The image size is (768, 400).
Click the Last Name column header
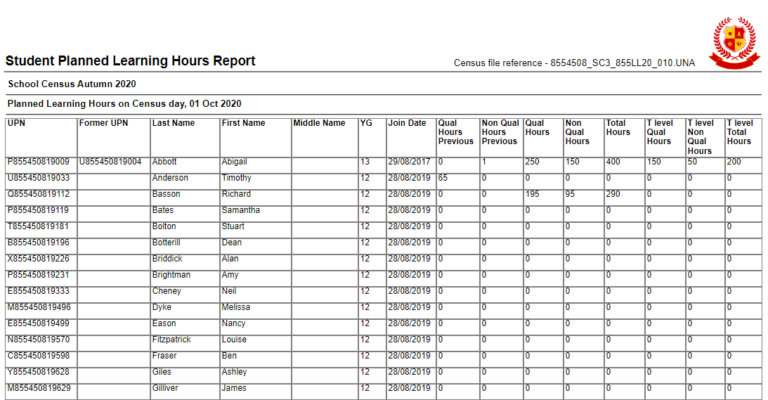[x=173, y=124]
